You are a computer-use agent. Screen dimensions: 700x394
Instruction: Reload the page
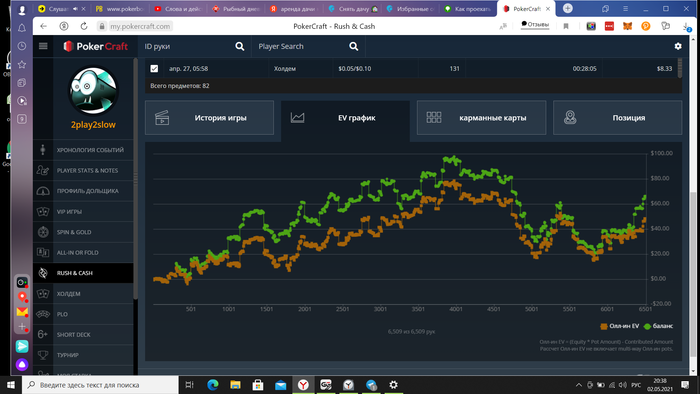[84, 26]
